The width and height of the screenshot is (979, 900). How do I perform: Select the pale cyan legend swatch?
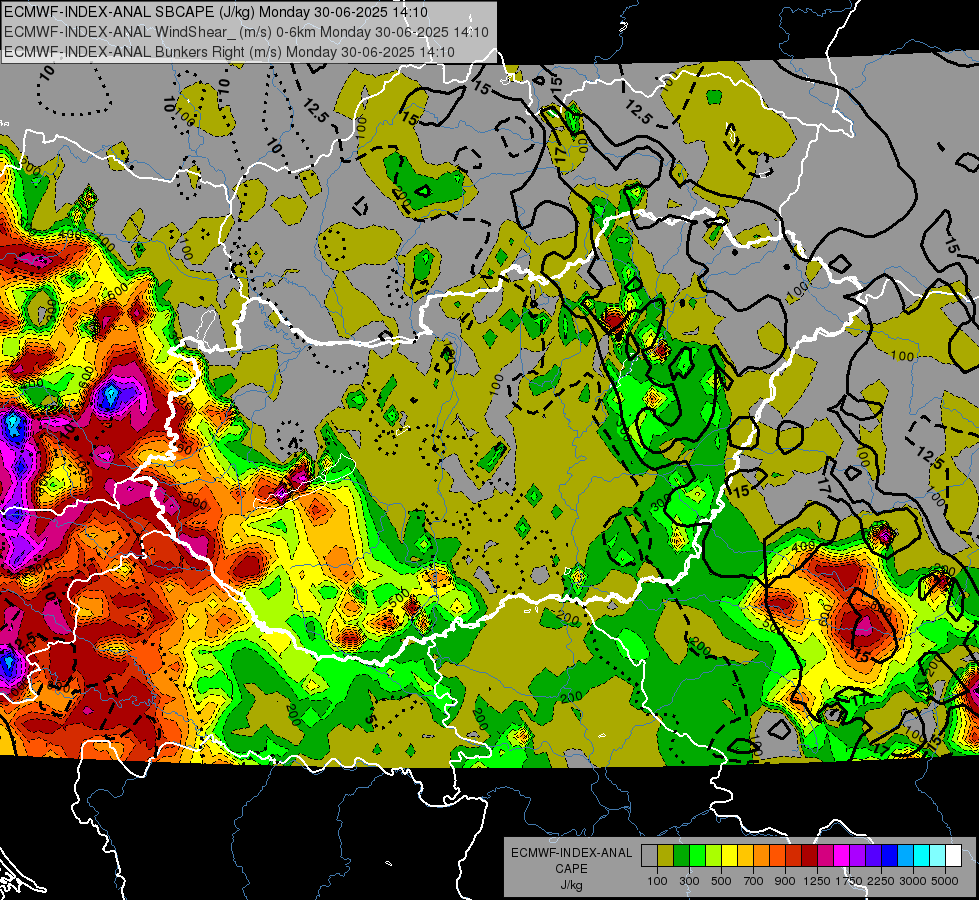(x=937, y=856)
